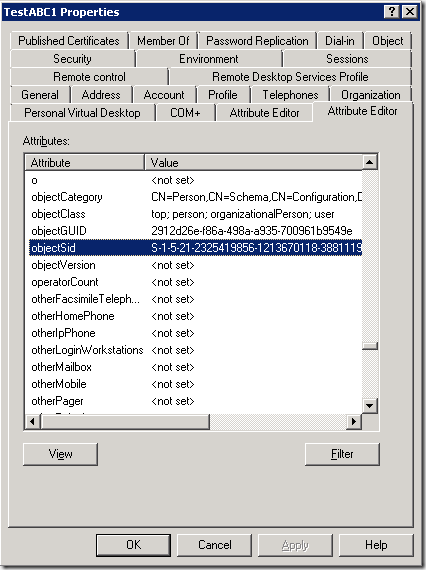This screenshot has height=570, width=426.
Task: Click the CN=Person,CN=Schema value
Action: (257, 197)
